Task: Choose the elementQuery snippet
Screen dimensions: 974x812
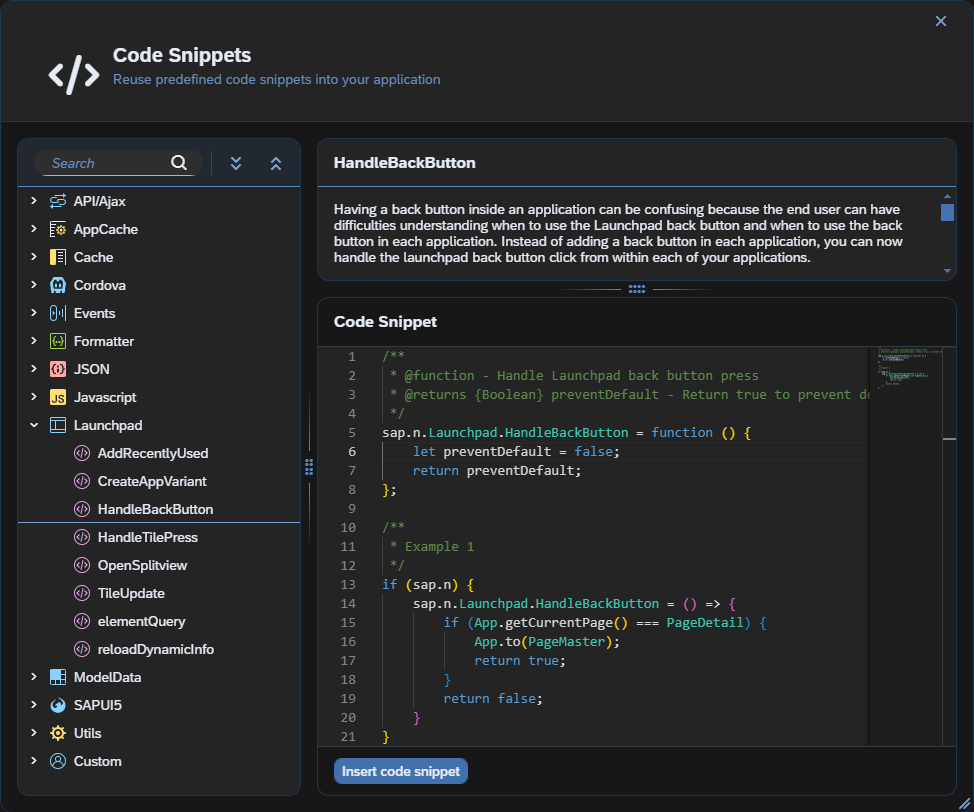Action: pos(159,621)
